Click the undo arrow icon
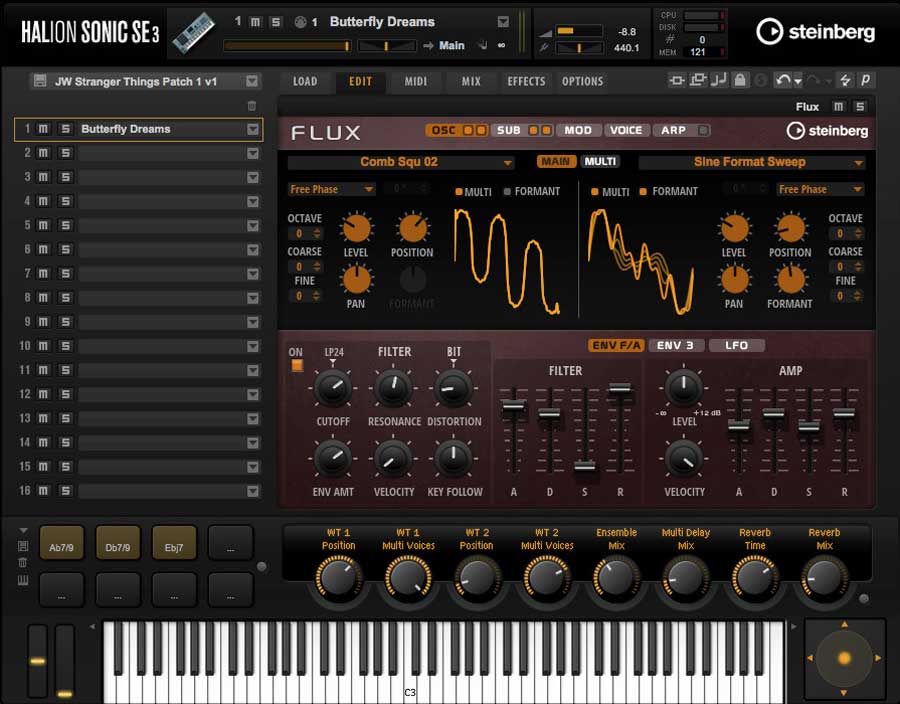Screen dimensions: 900x704 (782, 80)
